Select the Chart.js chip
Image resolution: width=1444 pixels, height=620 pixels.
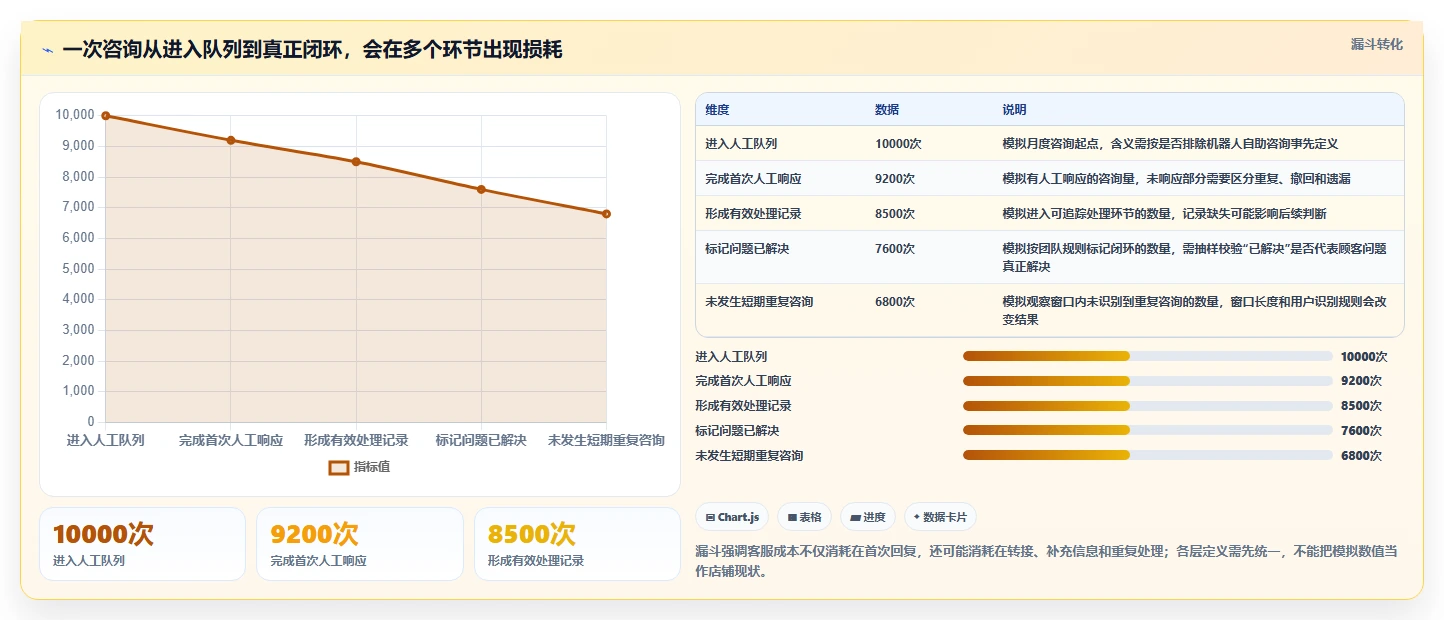(732, 517)
